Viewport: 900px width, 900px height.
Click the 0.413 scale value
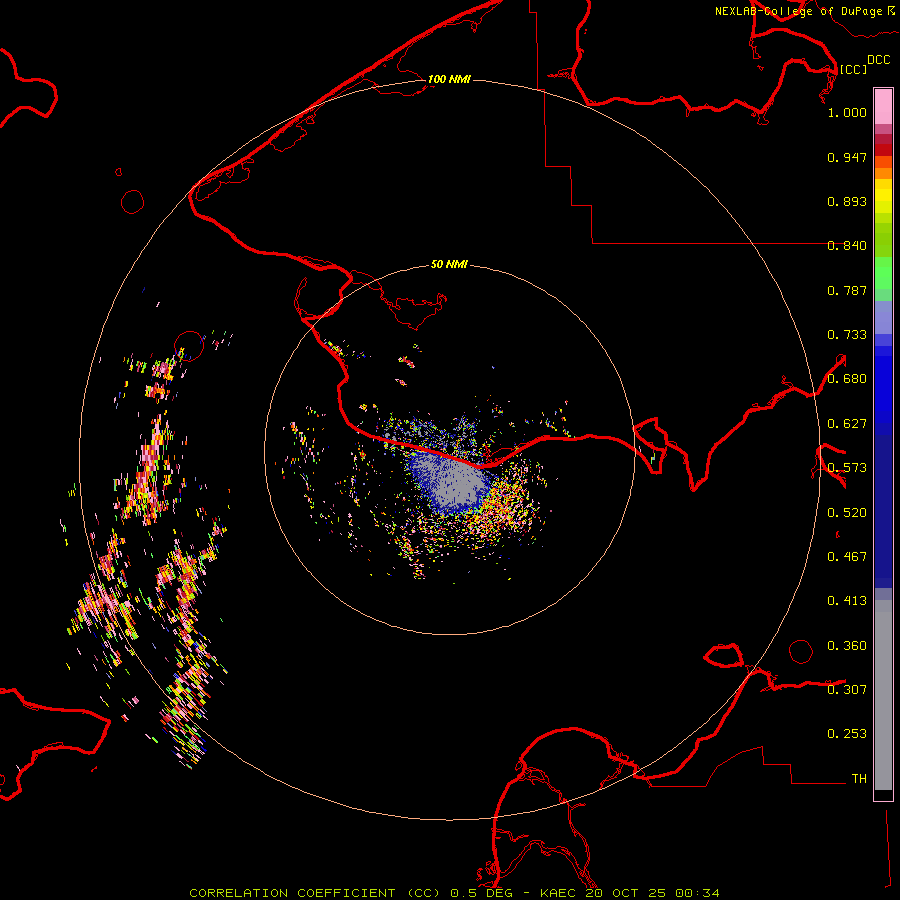pos(847,601)
